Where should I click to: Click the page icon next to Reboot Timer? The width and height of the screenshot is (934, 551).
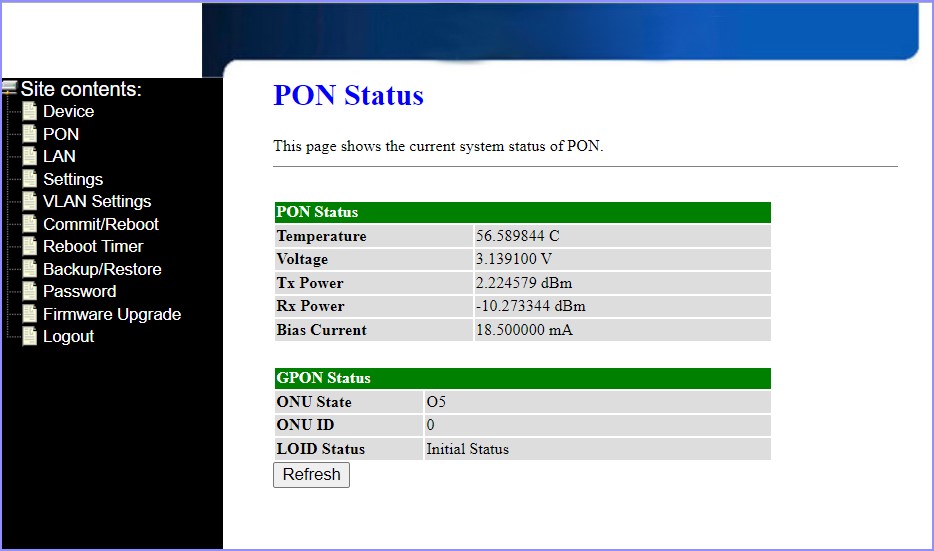[30, 246]
